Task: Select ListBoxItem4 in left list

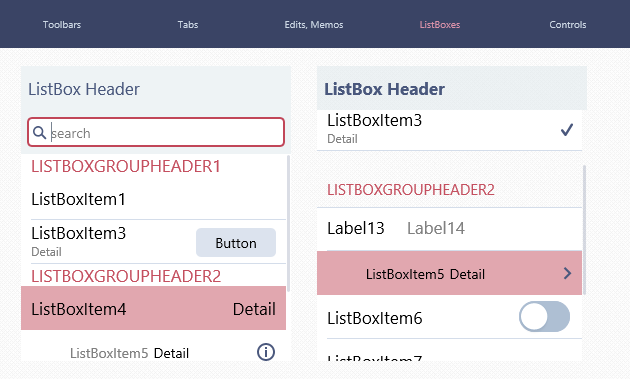Action: pos(153,308)
